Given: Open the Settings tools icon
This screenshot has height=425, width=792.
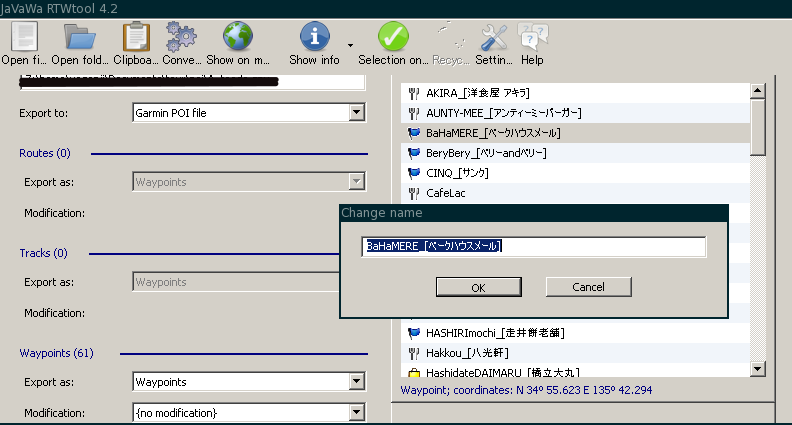Looking at the screenshot, I should [493, 37].
